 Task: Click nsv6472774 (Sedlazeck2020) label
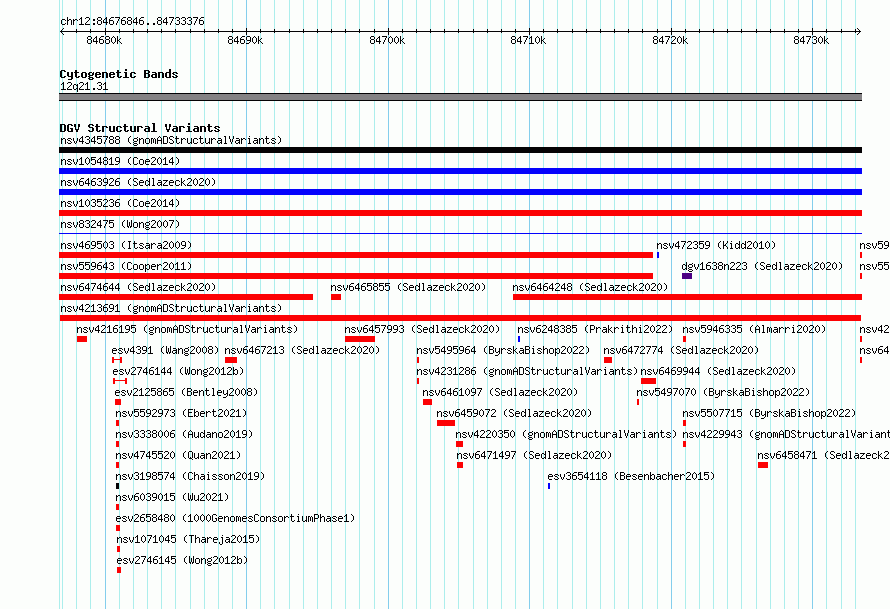point(681,350)
